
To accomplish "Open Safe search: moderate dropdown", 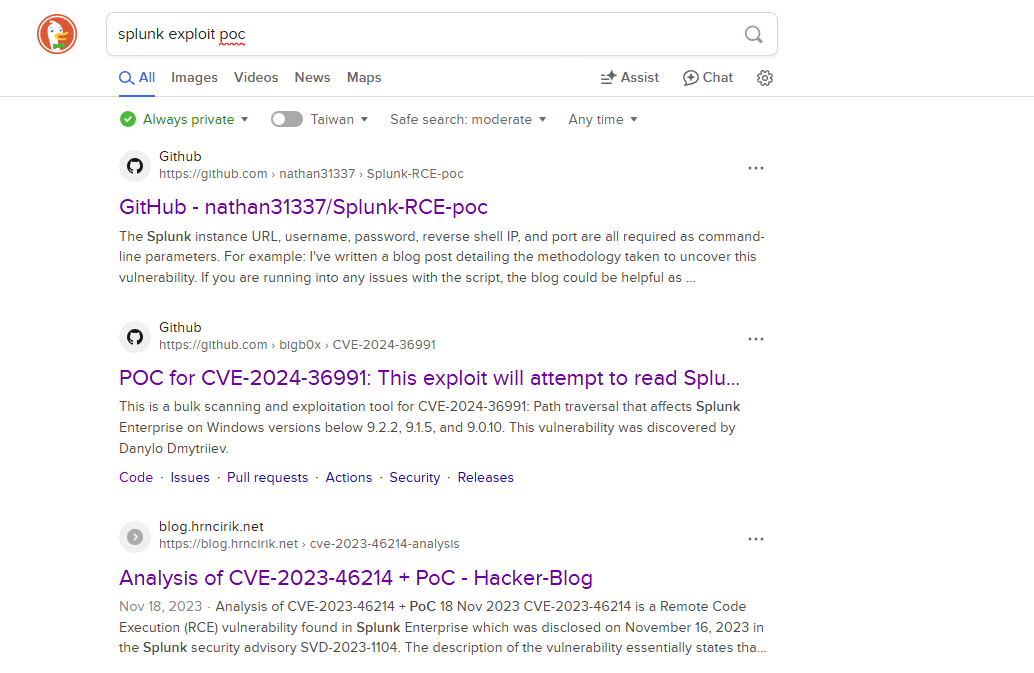I will 468,119.
